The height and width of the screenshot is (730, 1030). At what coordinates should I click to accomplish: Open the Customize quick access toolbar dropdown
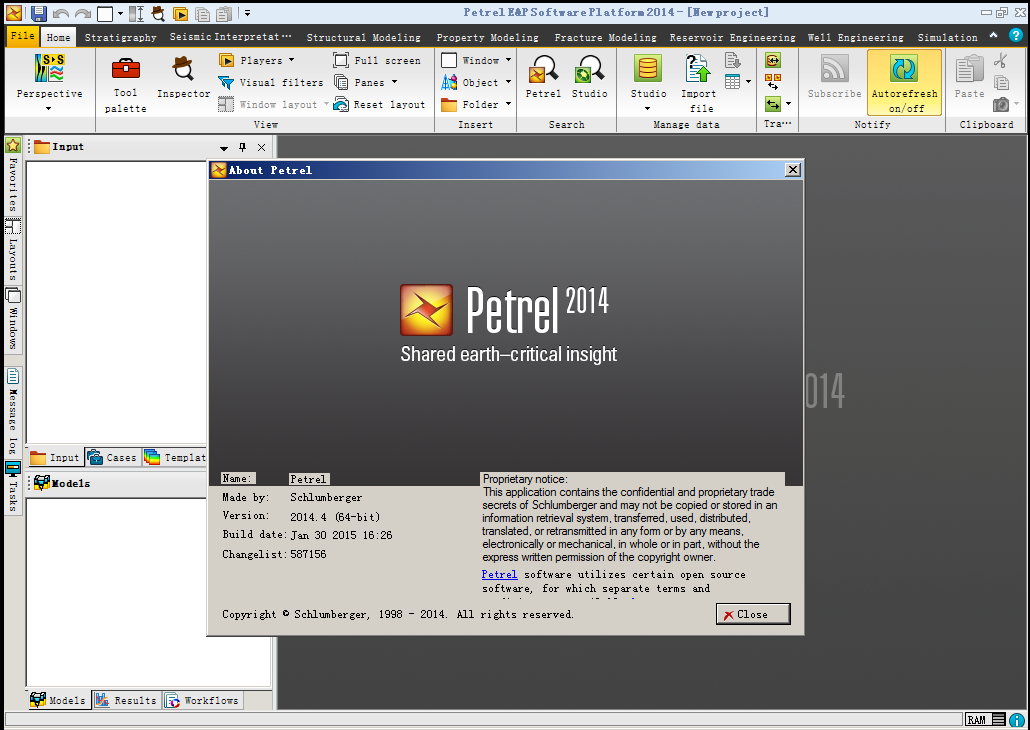tap(247, 13)
